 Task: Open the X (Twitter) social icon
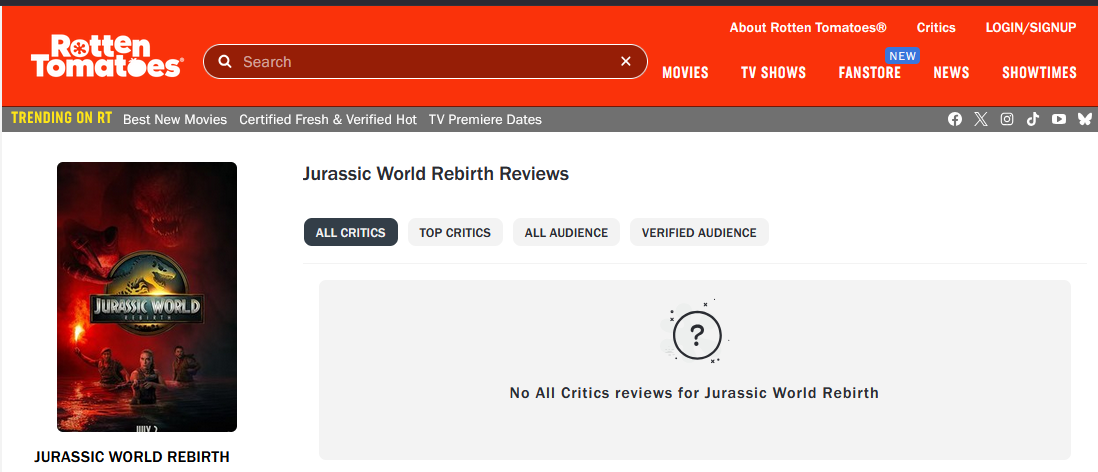tap(981, 119)
